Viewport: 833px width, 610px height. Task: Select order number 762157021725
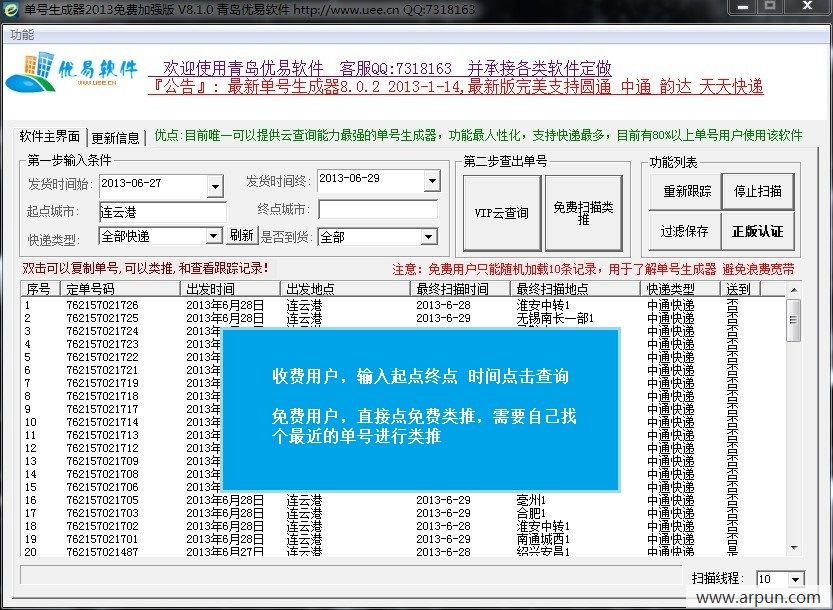pos(103,318)
